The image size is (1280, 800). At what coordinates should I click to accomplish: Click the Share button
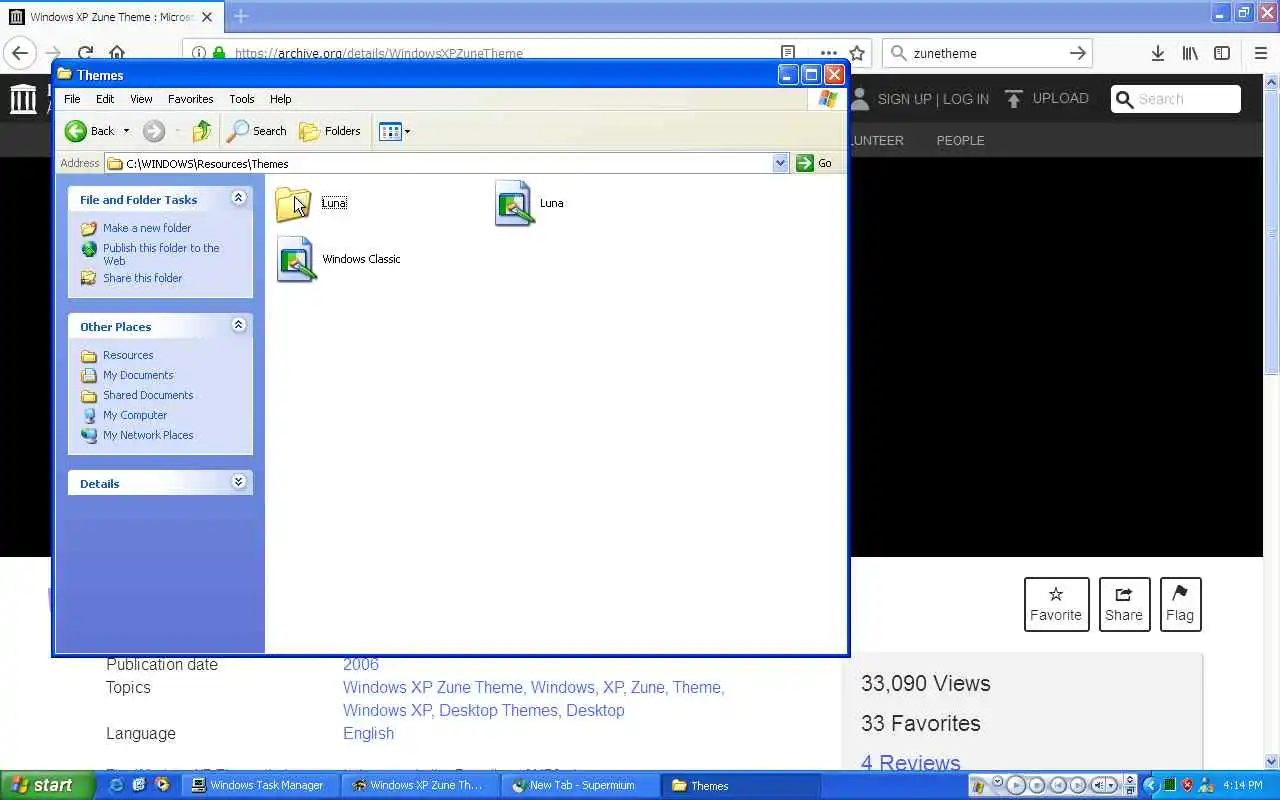(1124, 604)
